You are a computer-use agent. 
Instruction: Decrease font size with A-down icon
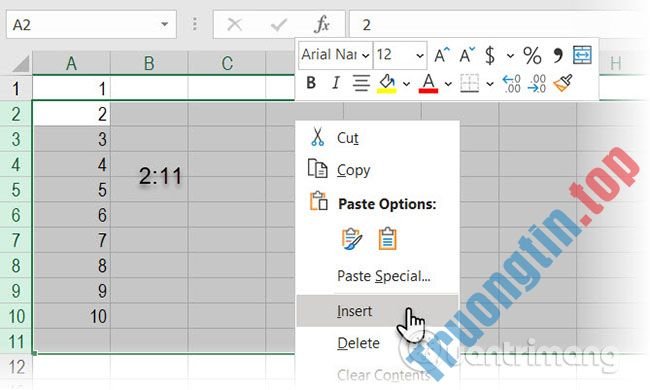[467, 55]
